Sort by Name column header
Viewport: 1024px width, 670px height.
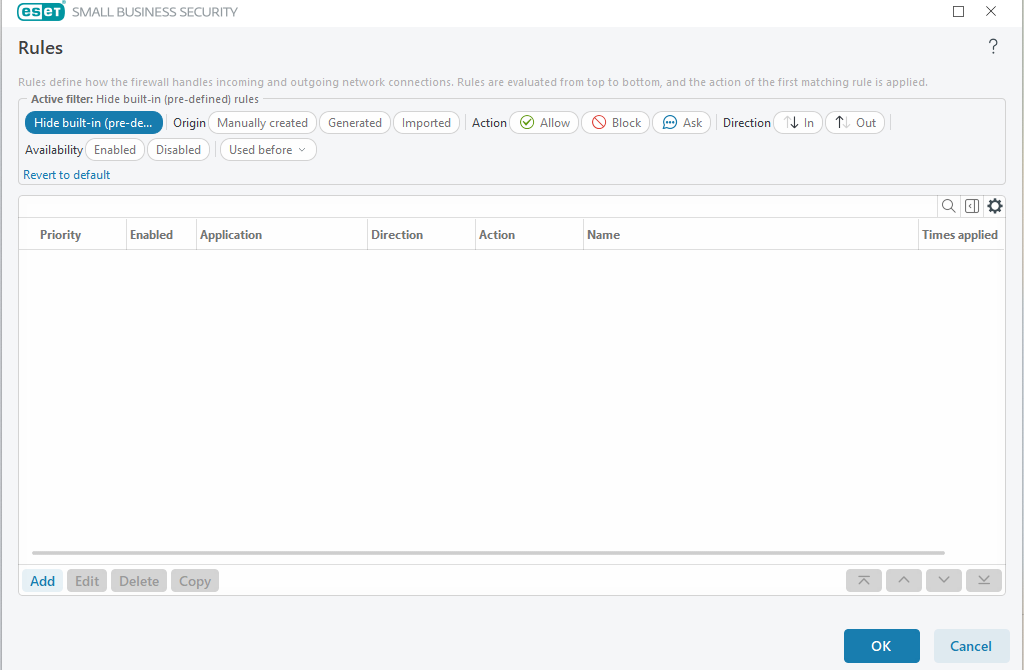751,234
